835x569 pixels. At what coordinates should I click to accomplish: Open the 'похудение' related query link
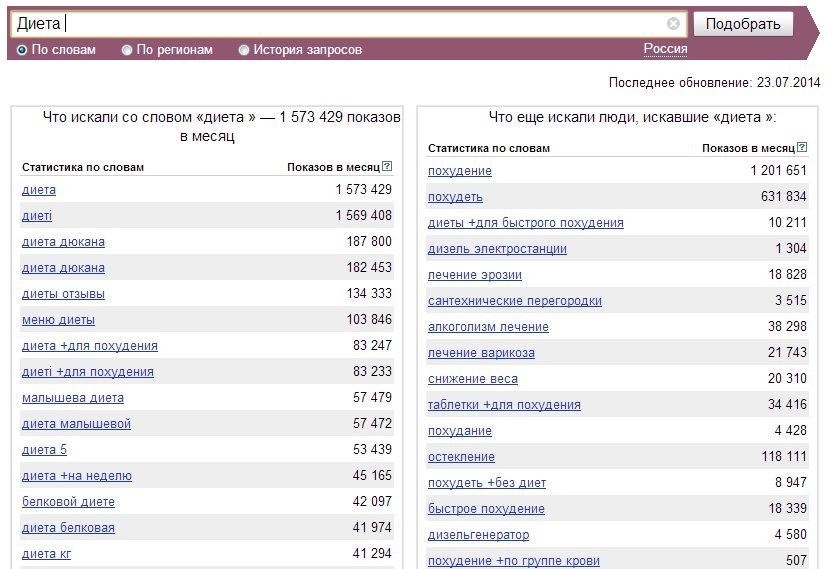coord(460,171)
